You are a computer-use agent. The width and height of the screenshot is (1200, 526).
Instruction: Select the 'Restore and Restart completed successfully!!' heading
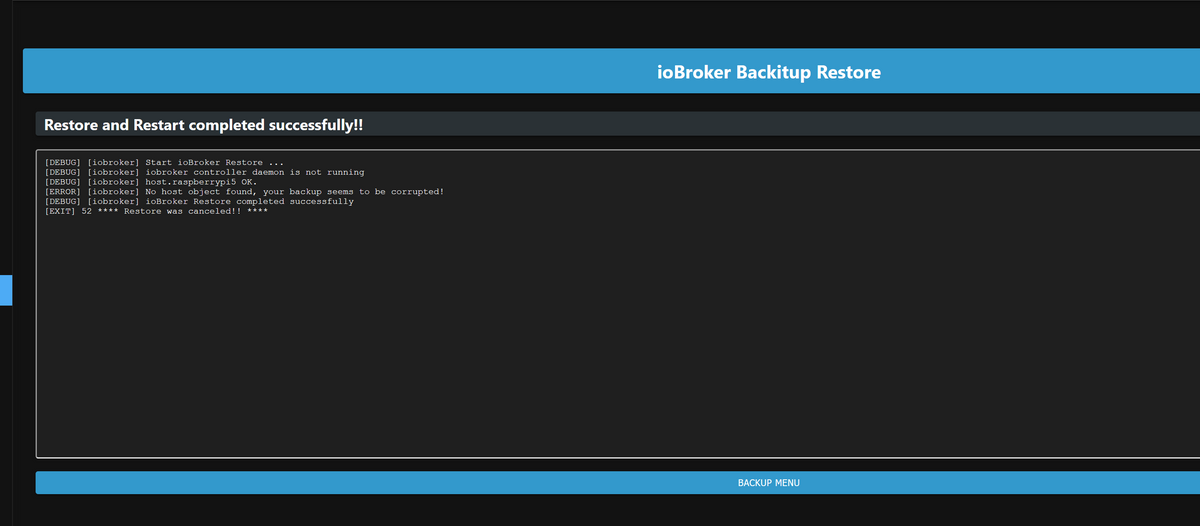(x=203, y=125)
